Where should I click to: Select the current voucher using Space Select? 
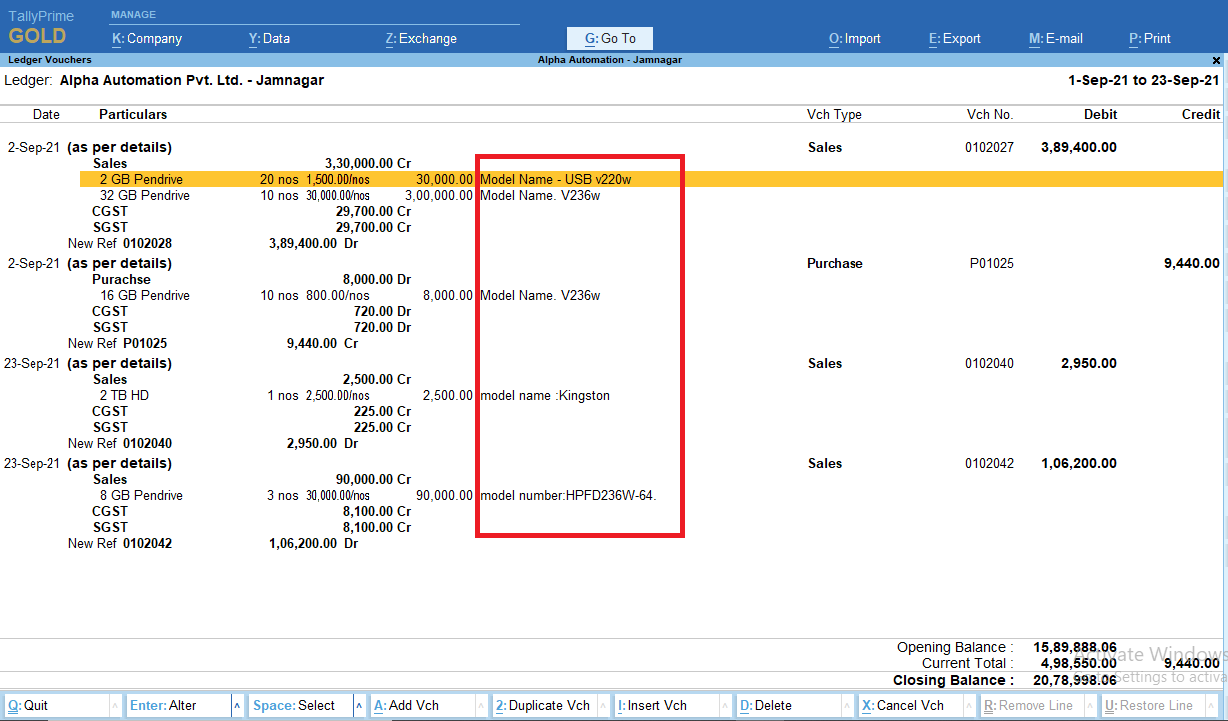[293, 705]
